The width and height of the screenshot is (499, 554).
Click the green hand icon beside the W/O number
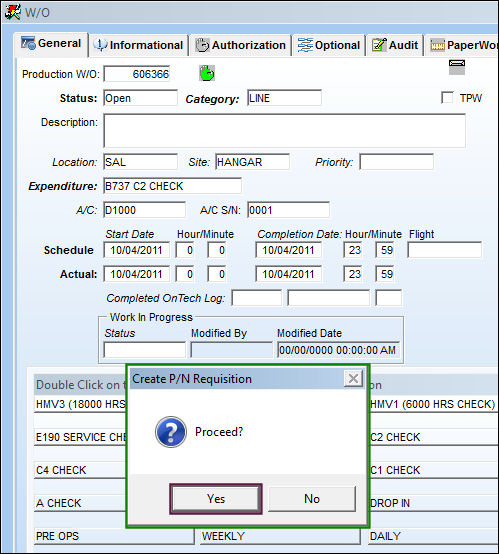point(207,73)
